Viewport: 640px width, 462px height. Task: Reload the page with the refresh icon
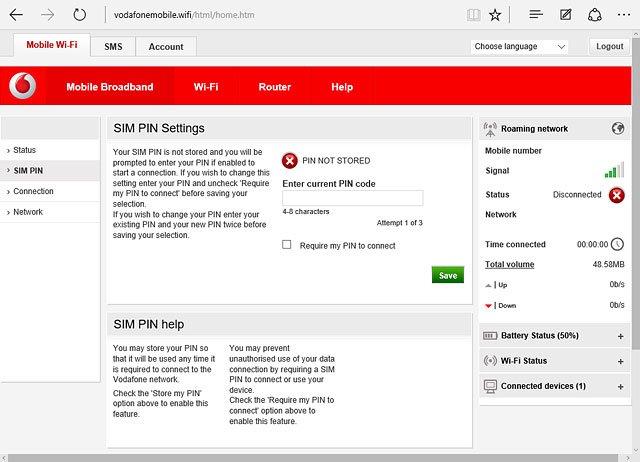(x=79, y=15)
